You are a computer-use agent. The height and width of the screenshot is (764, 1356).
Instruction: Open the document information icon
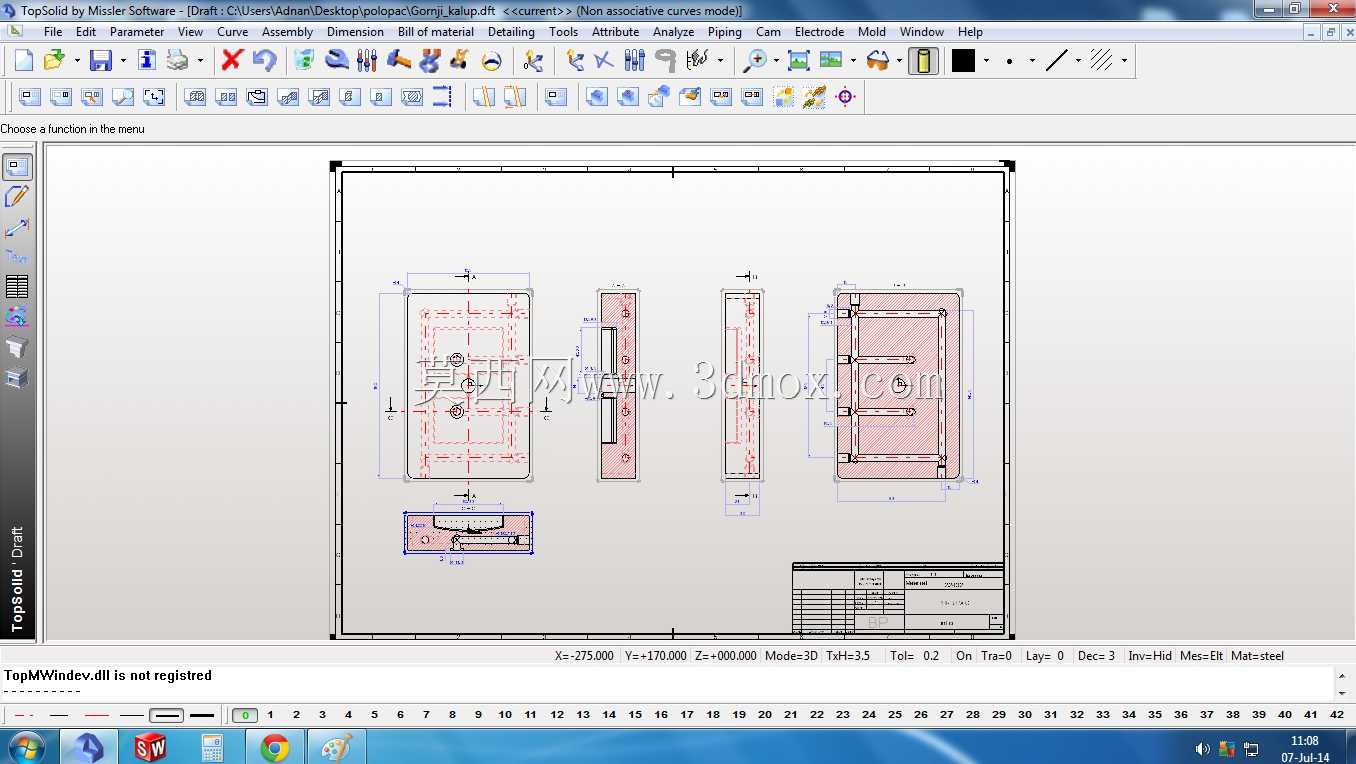point(147,61)
